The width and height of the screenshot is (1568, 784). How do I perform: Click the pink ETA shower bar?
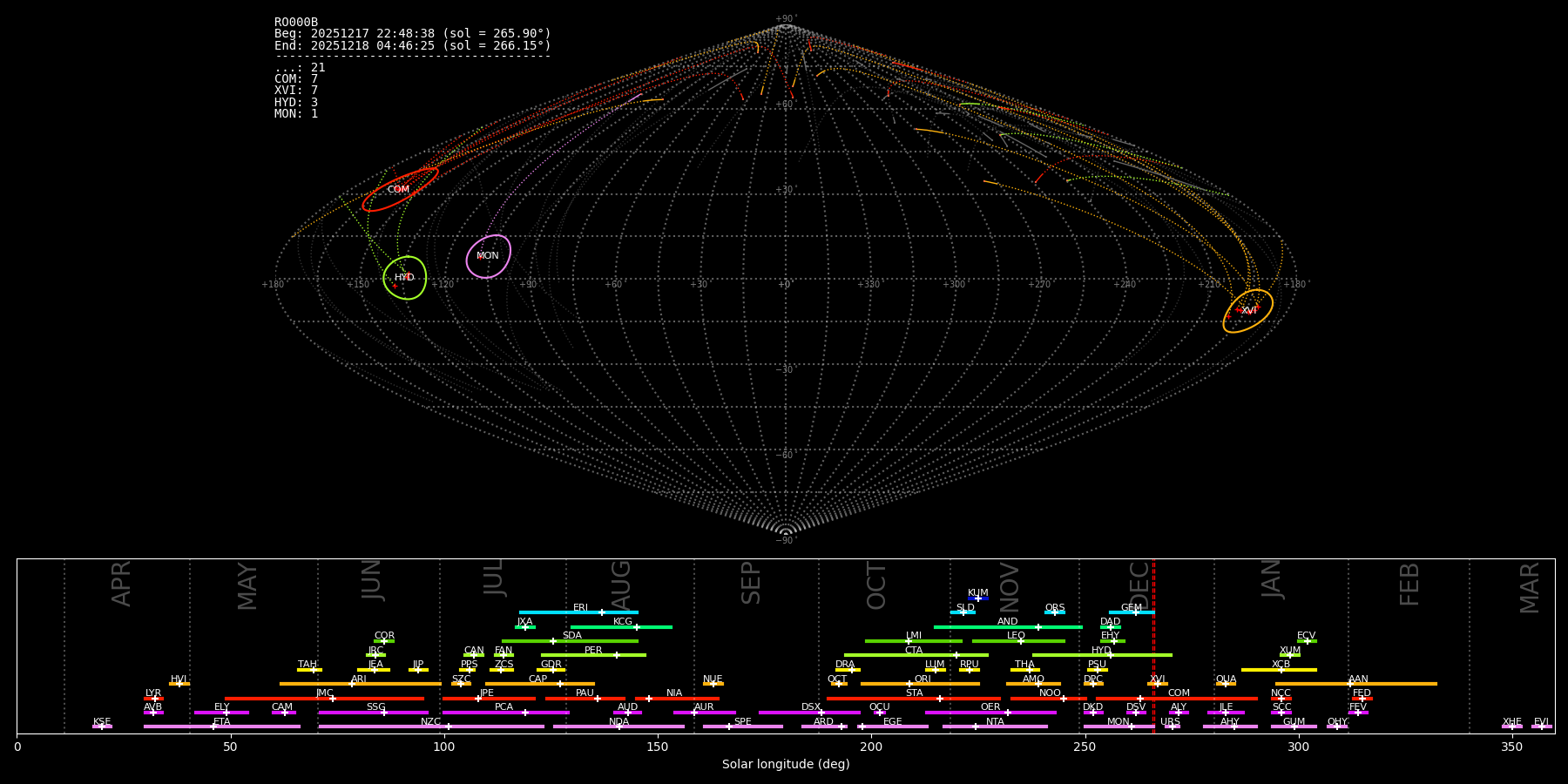pyautogui.click(x=222, y=727)
